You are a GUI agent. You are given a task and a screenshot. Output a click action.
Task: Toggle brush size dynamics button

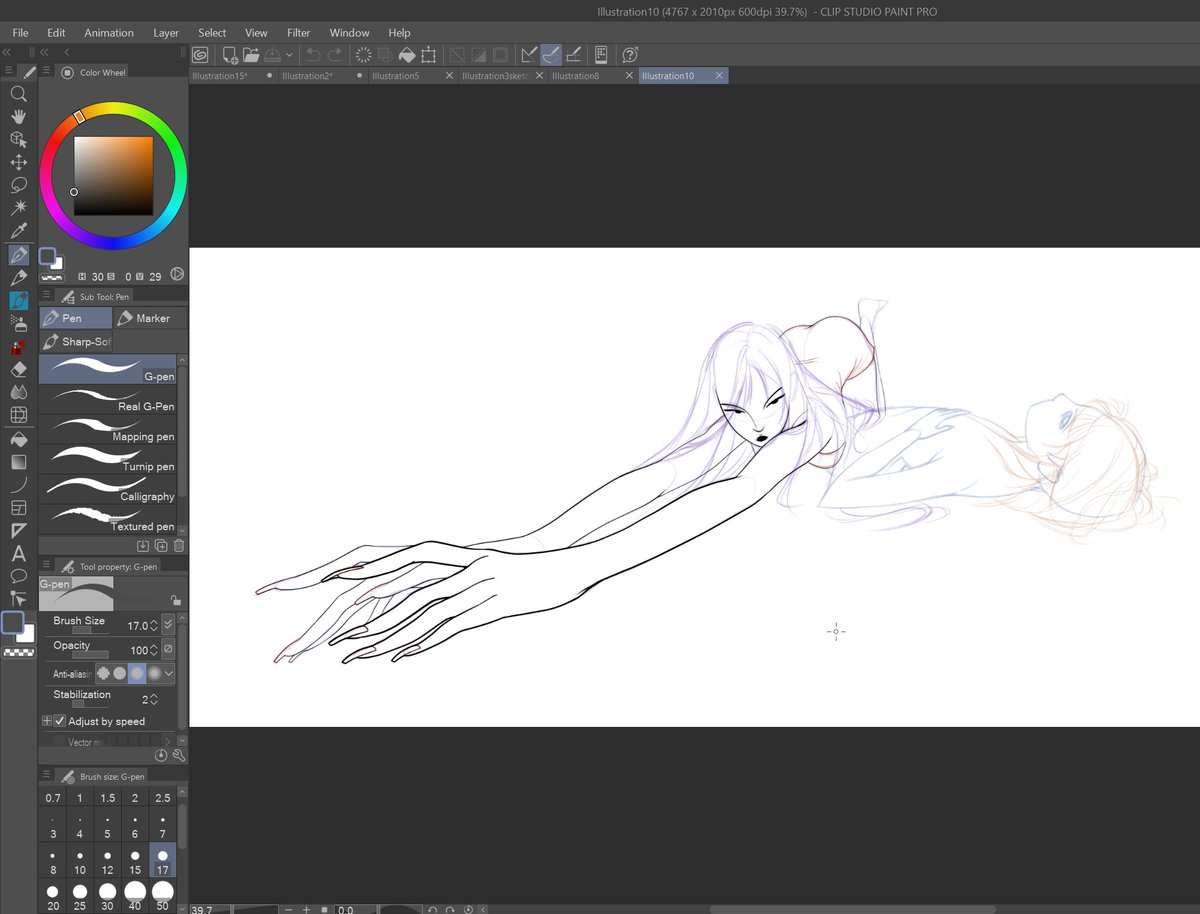pyautogui.click(x=168, y=625)
